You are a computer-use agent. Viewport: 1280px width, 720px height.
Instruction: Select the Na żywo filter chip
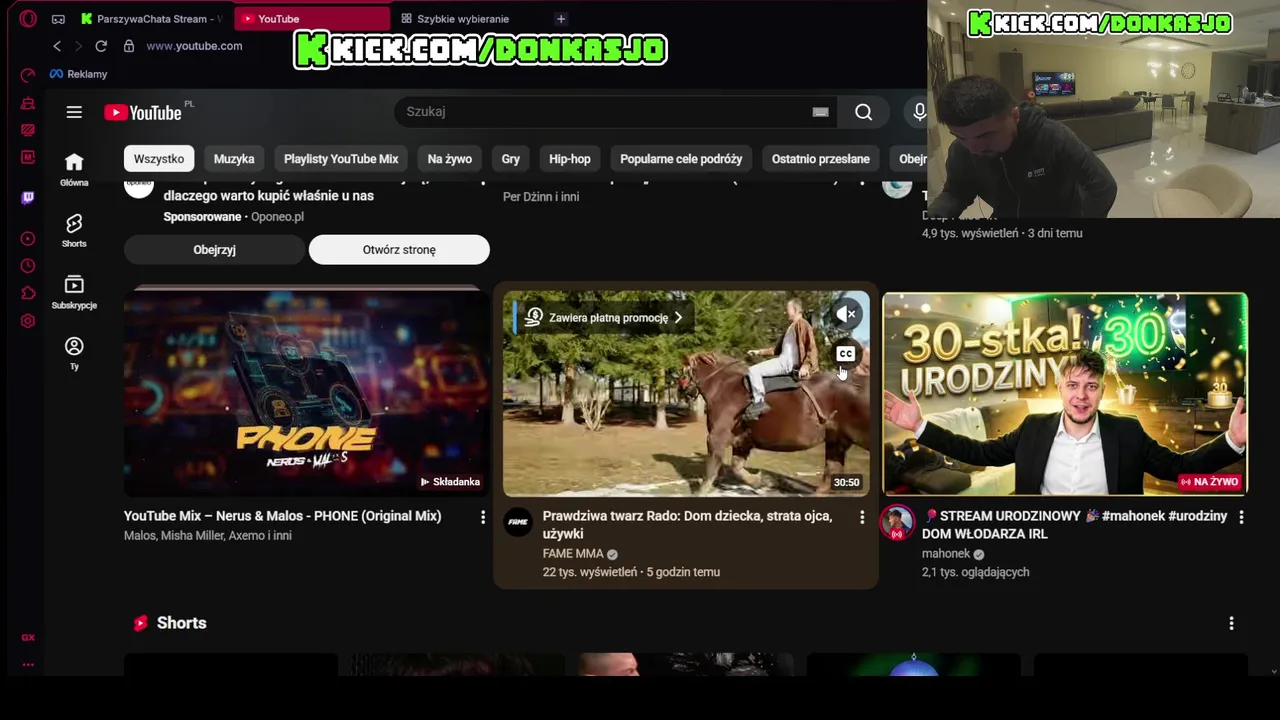click(x=450, y=159)
